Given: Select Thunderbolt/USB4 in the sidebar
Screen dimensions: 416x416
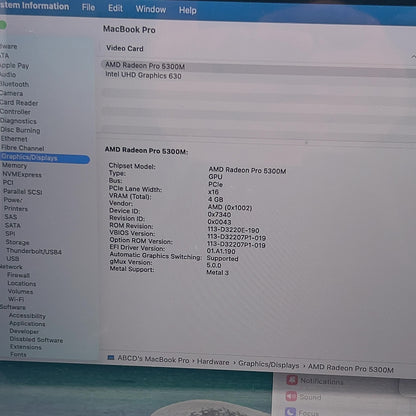Looking at the screenshot, I should click(34, 251).
